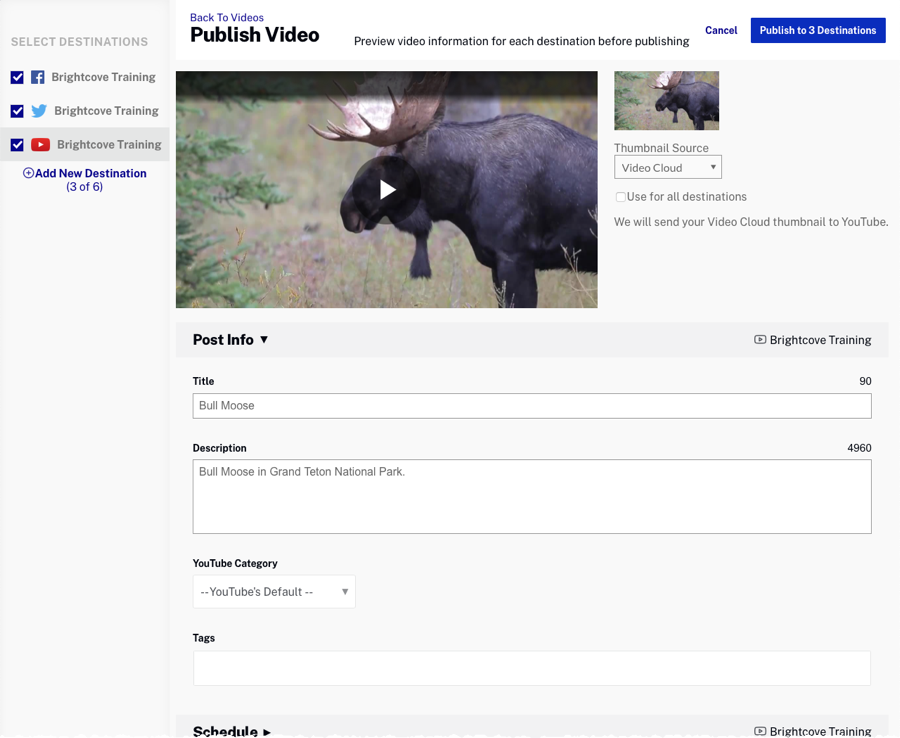Click the plus icon beside Add New Destination
900x738 pixels.
(x=29, y=173)
